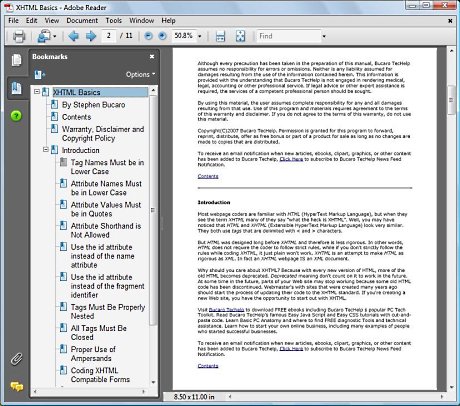Open the collaborate/meeting toolbar icon
460x406 pixels.
click(44, 36)
